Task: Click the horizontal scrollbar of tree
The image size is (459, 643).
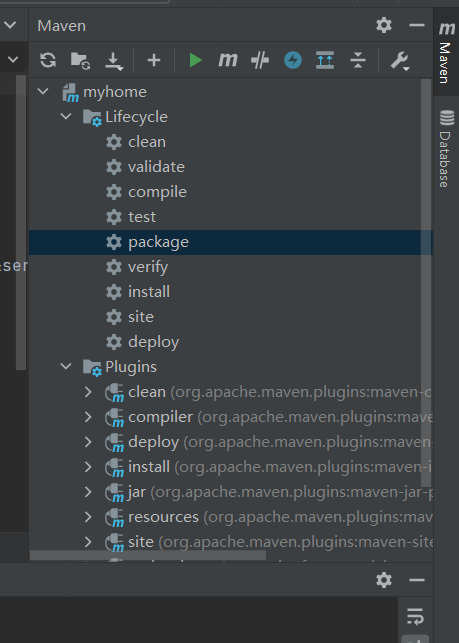Action: tap(148, 555)
